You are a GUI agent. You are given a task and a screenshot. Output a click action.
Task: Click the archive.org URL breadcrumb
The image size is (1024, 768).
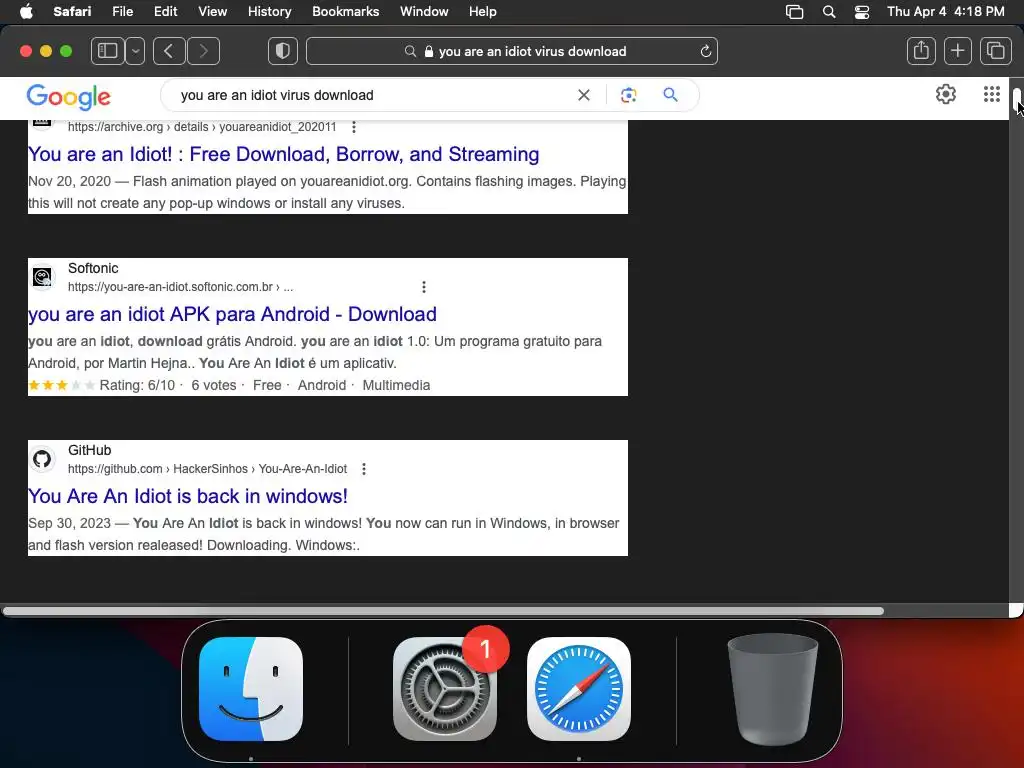click(202, 127)
